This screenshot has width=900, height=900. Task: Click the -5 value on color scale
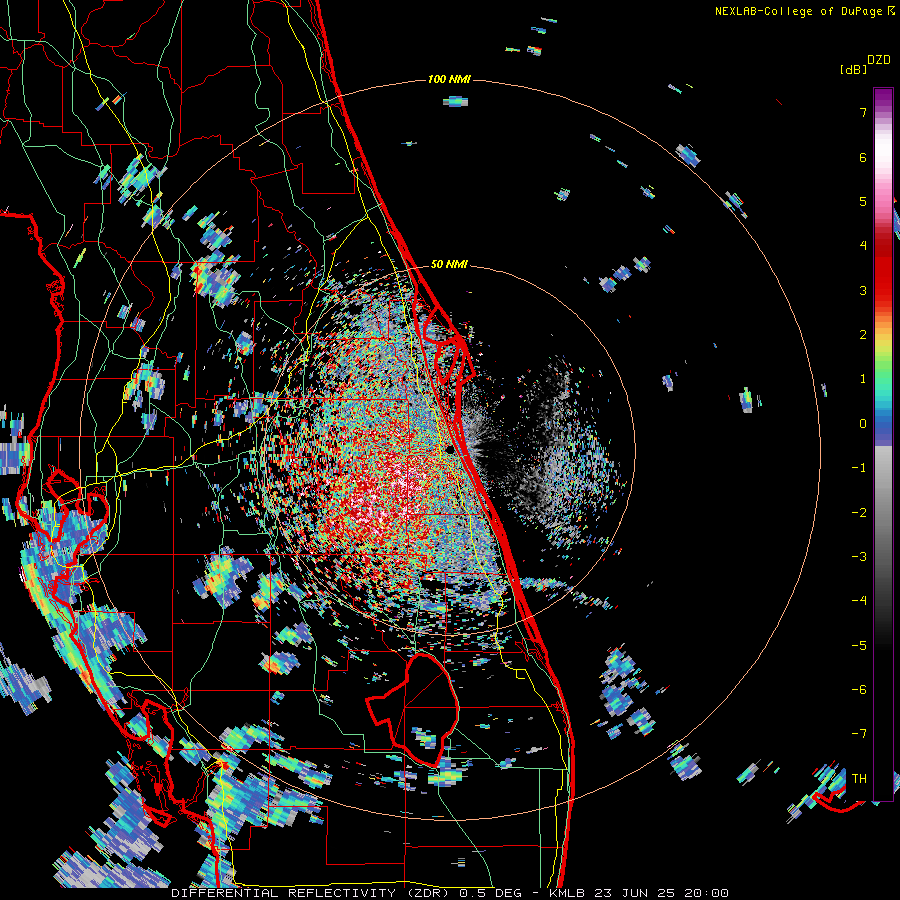(859, 646)
